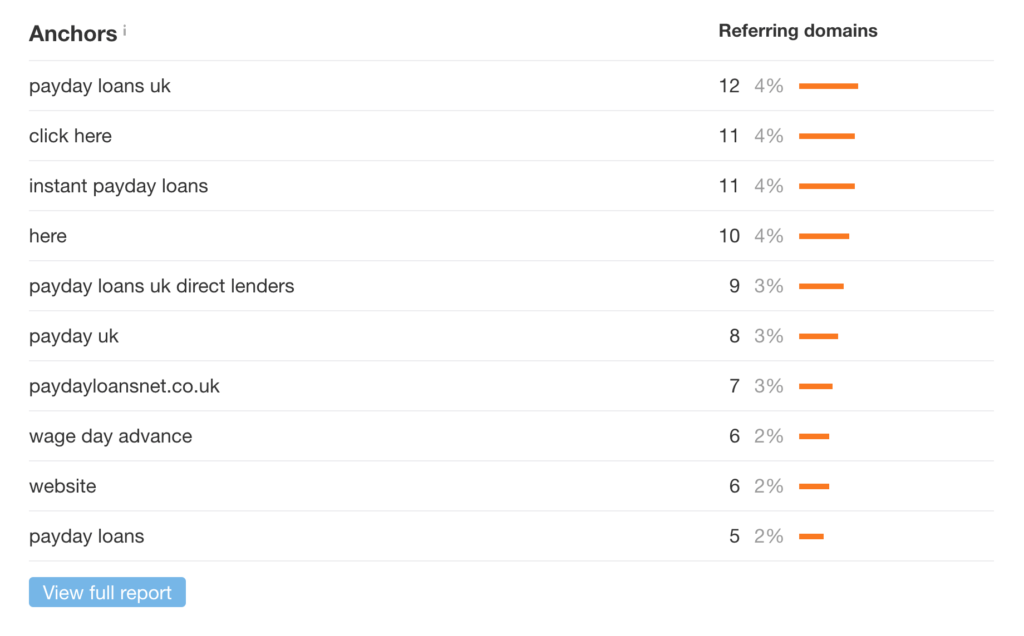Click the orange bar for 'payday loans uk'

coord(828,86)
